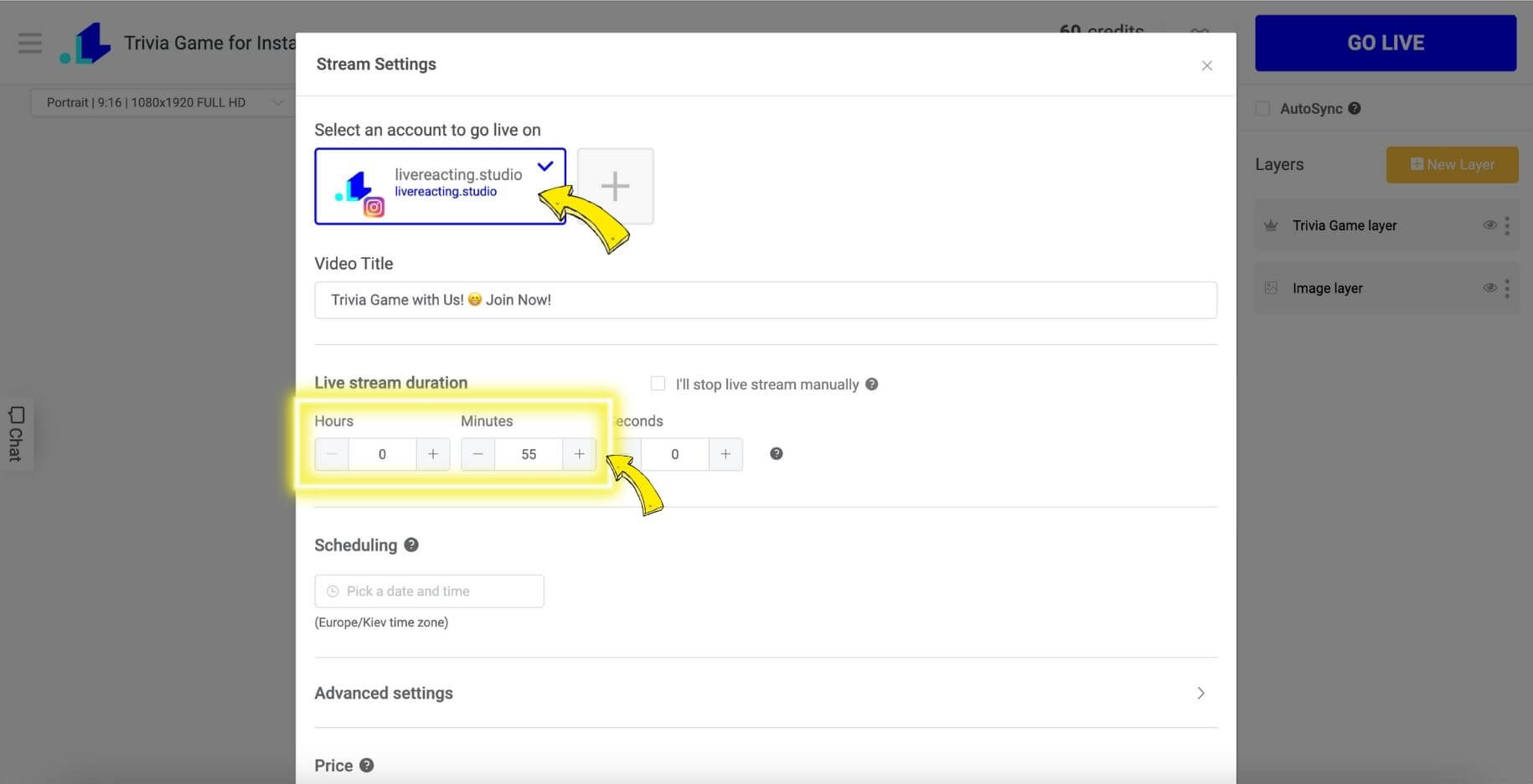
Task: Click the Seconds number field
Action: pyautogui.click(x=674, y=454)
